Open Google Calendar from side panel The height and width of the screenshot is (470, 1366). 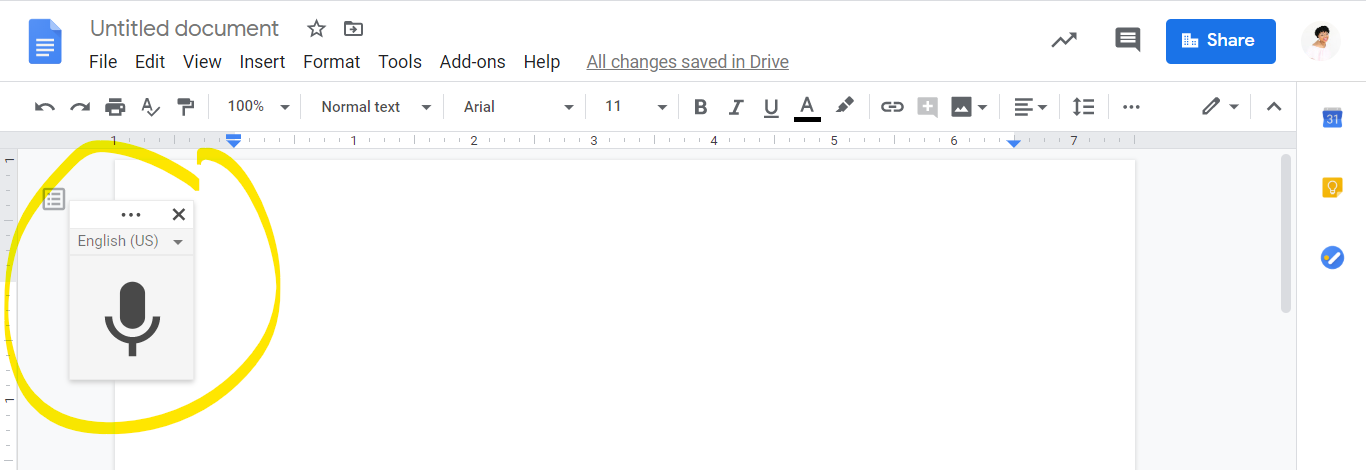1331,118
